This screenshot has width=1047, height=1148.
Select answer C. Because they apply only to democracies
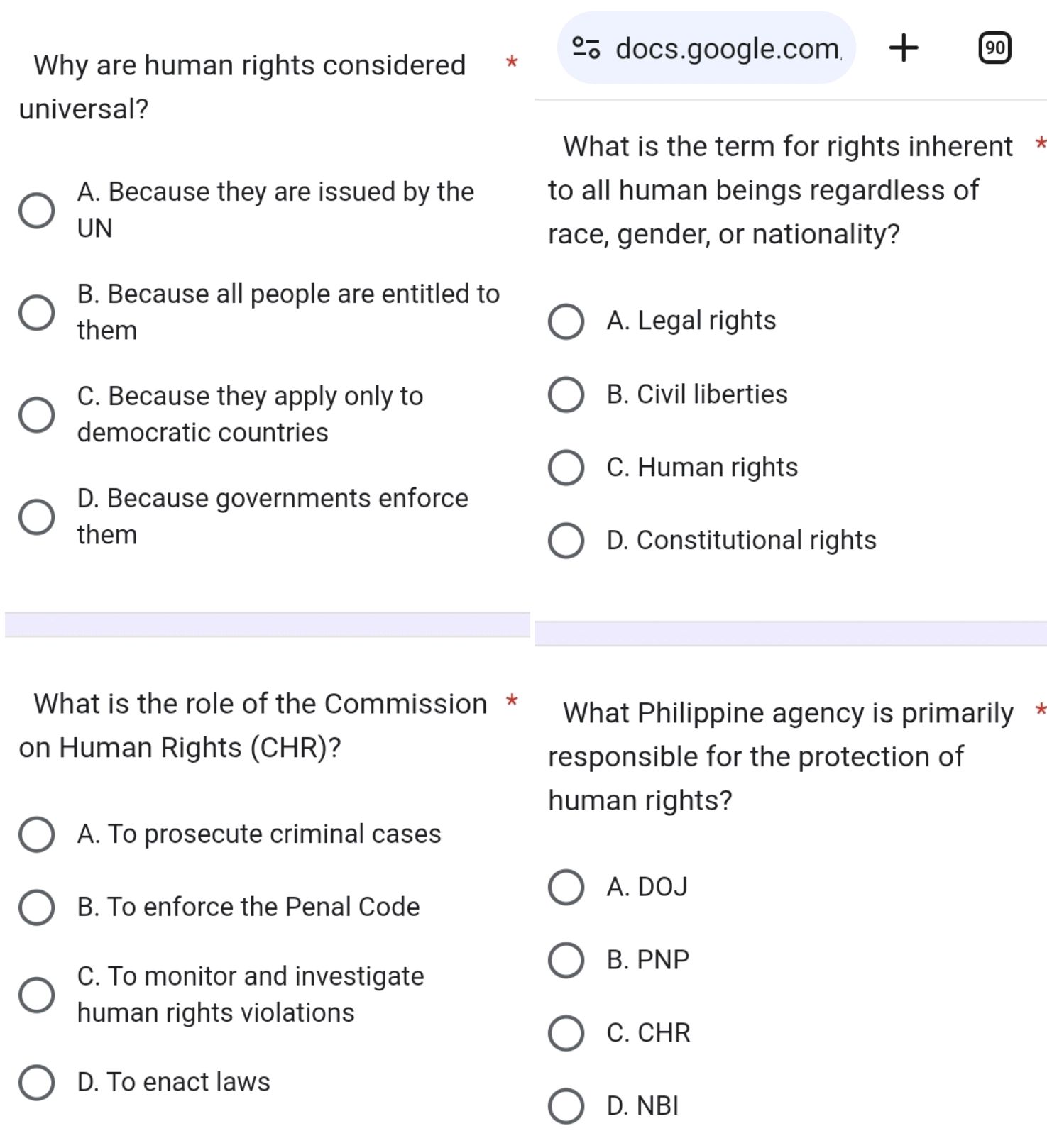click(x=36, y=414)
